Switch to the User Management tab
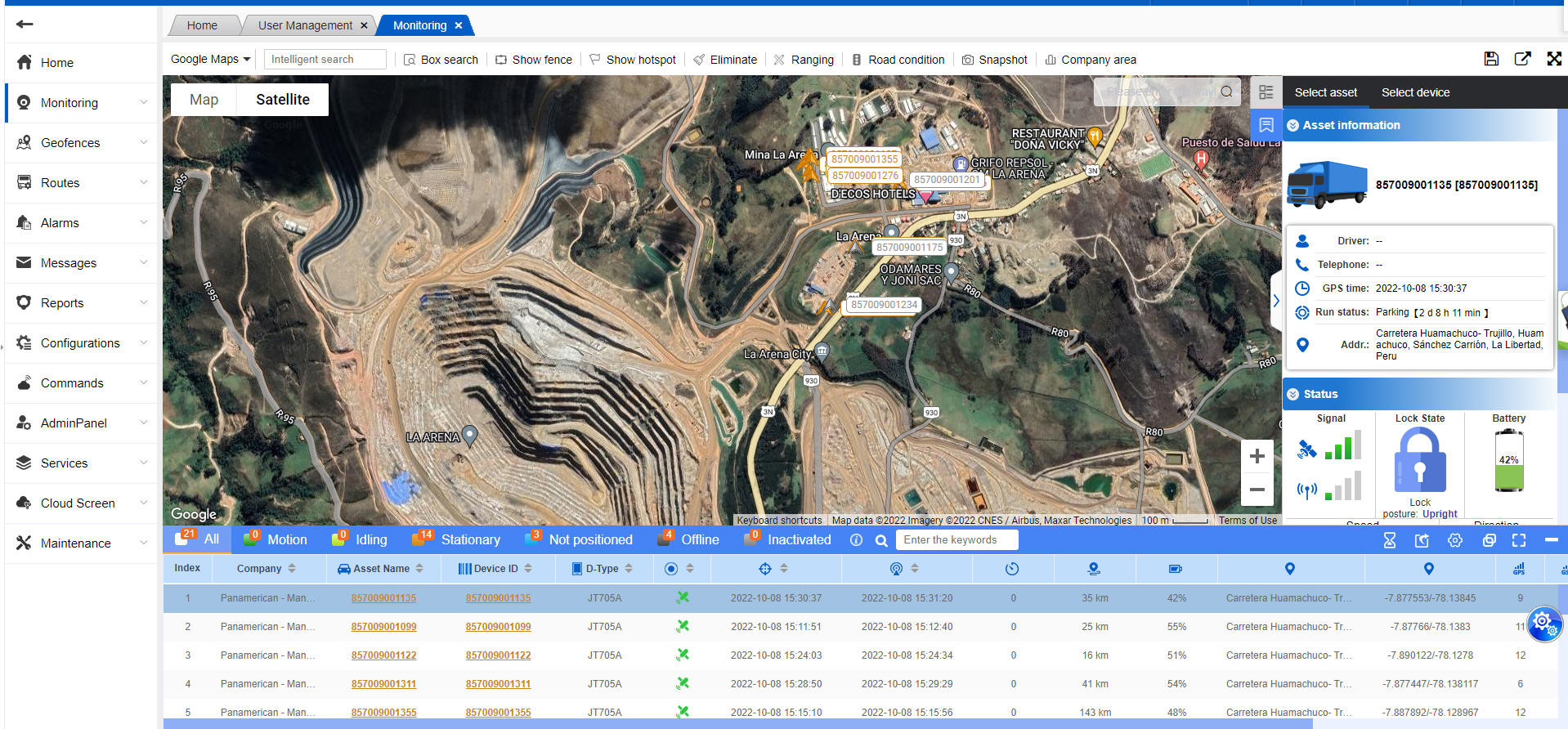 click(305, 25)
